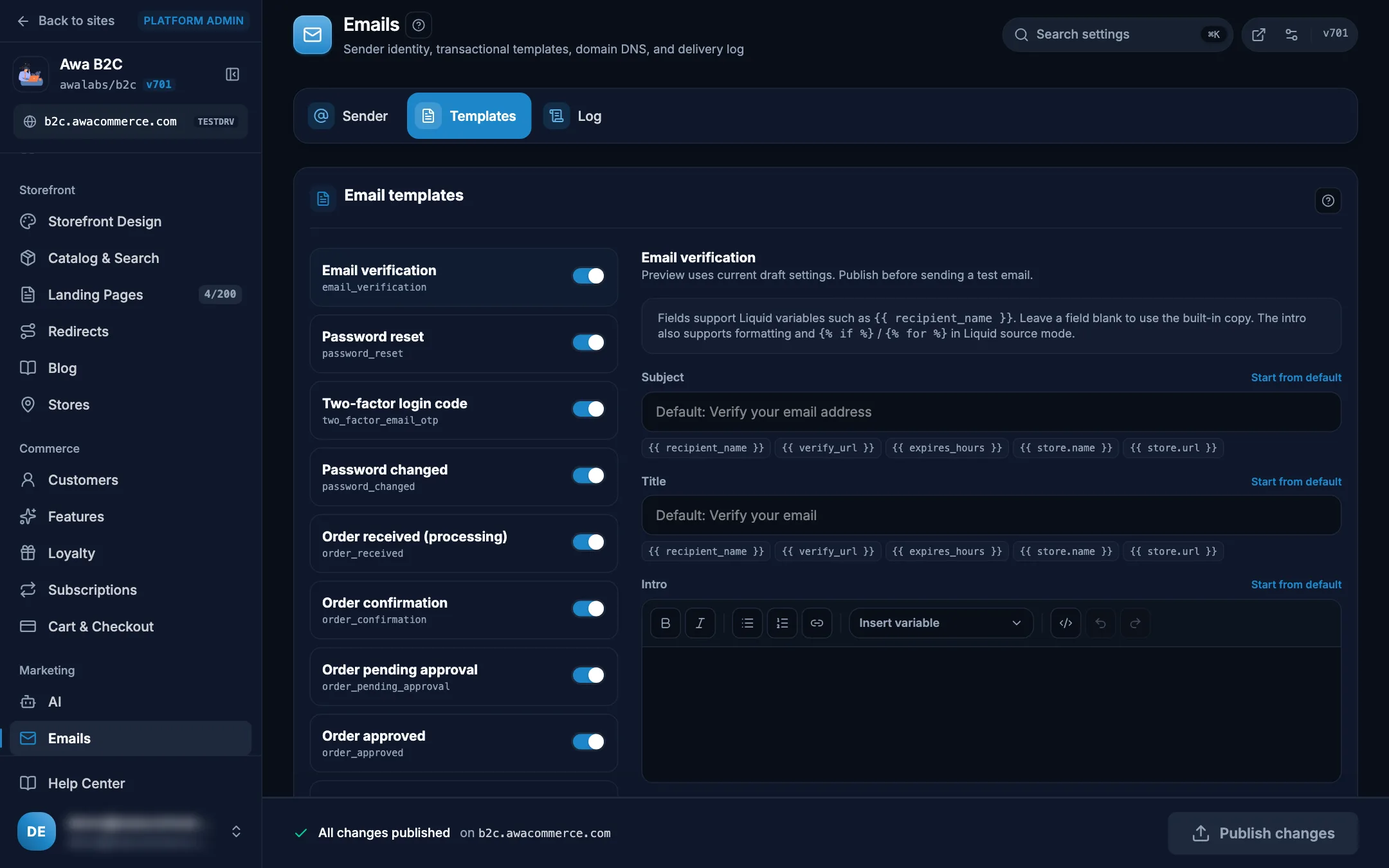The height and width of the screenshot is (868, 1389).
Task: Toggle Order confirmation template switch
Action: pos(588,608)
